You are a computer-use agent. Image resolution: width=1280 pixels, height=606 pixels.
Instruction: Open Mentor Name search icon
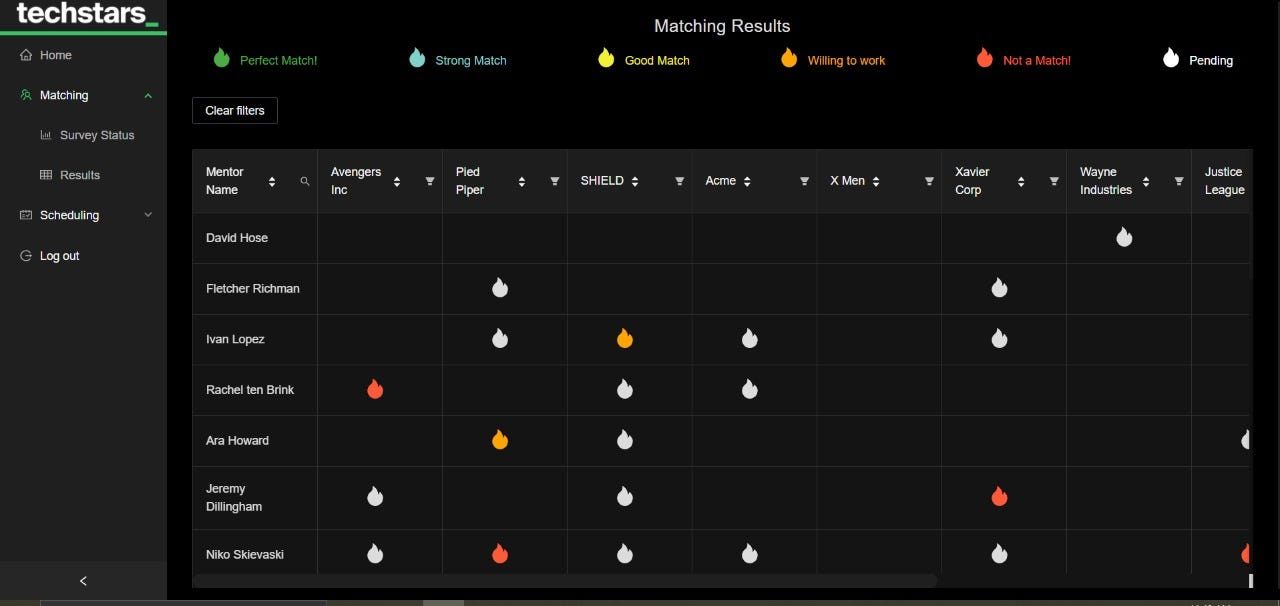coord(305,181)
